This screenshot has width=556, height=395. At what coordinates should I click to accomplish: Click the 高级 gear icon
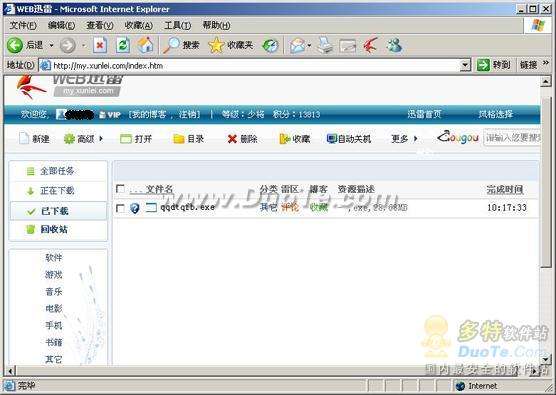click(x=69, y=139)
